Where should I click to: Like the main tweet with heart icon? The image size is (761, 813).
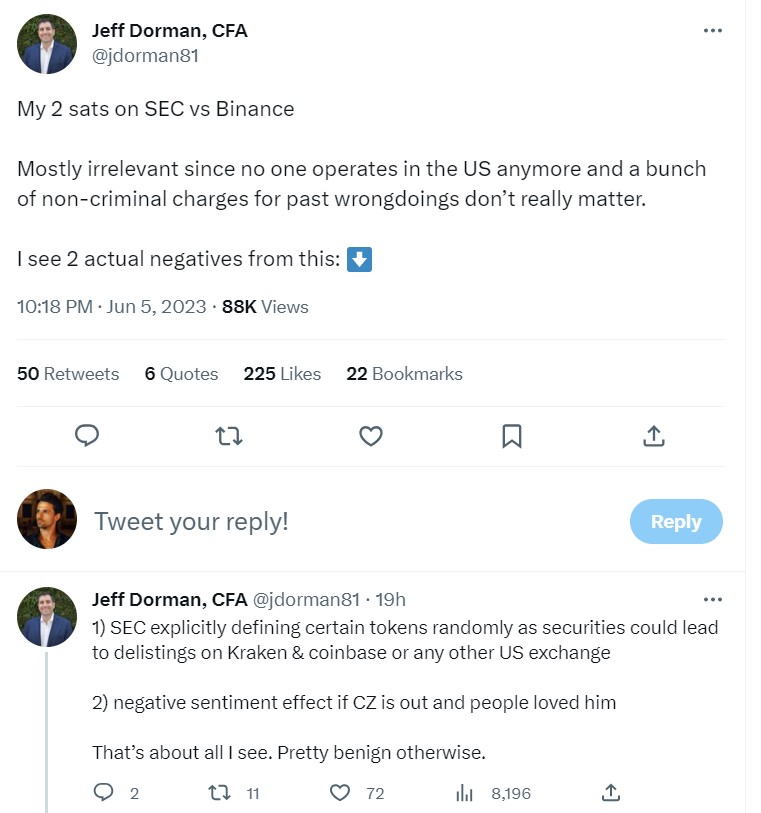click(x=371, y=436)
